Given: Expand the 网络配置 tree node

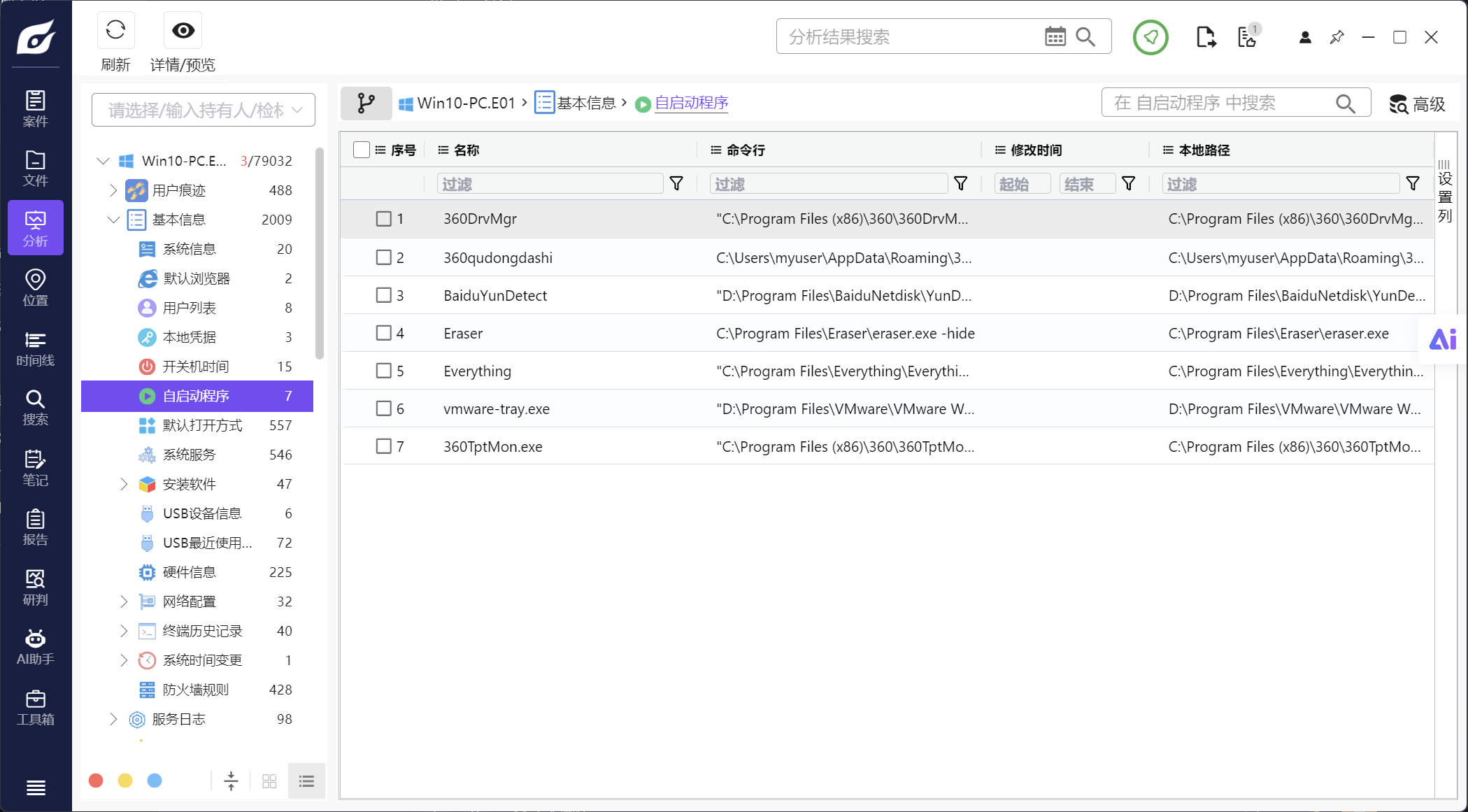Looking at the screenshot, I should coord(124,601).
